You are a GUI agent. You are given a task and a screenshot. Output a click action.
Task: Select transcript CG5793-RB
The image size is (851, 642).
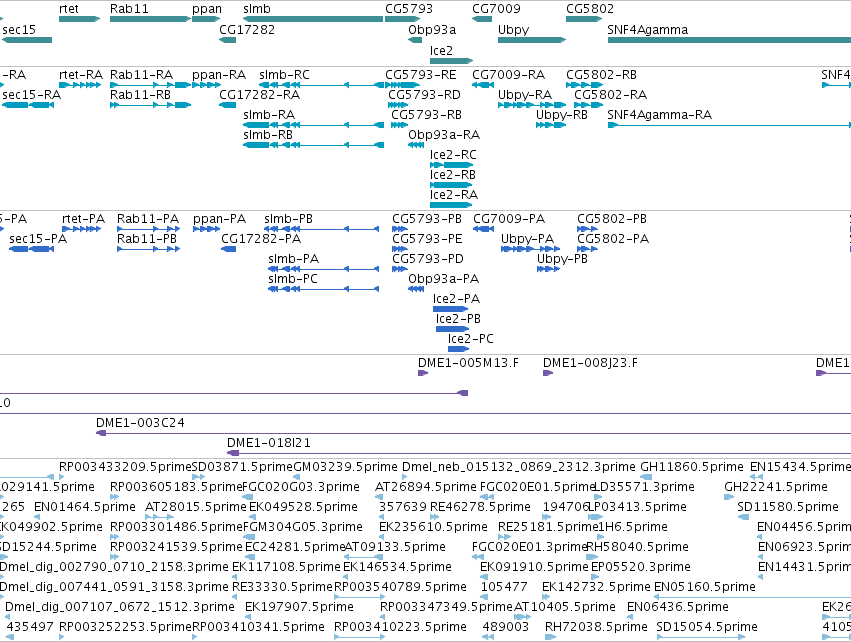(x=399, y=125)
